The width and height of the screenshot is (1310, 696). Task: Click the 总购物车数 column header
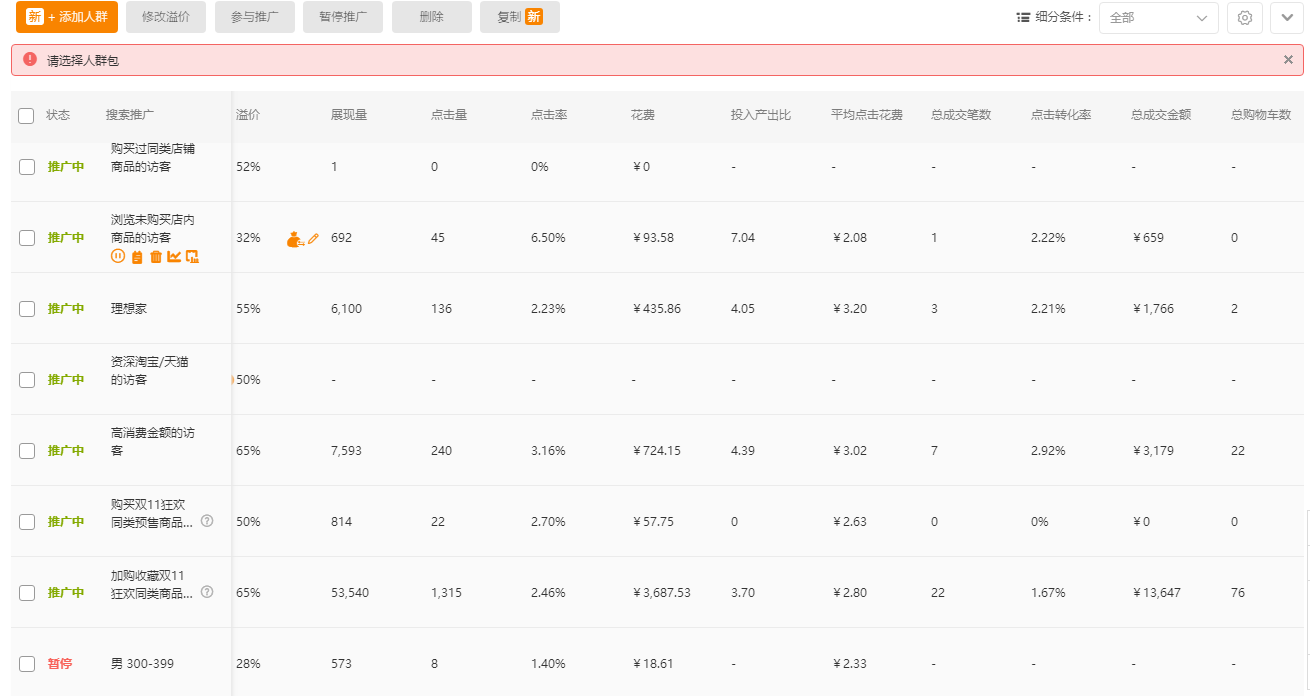click(1261, 115)
